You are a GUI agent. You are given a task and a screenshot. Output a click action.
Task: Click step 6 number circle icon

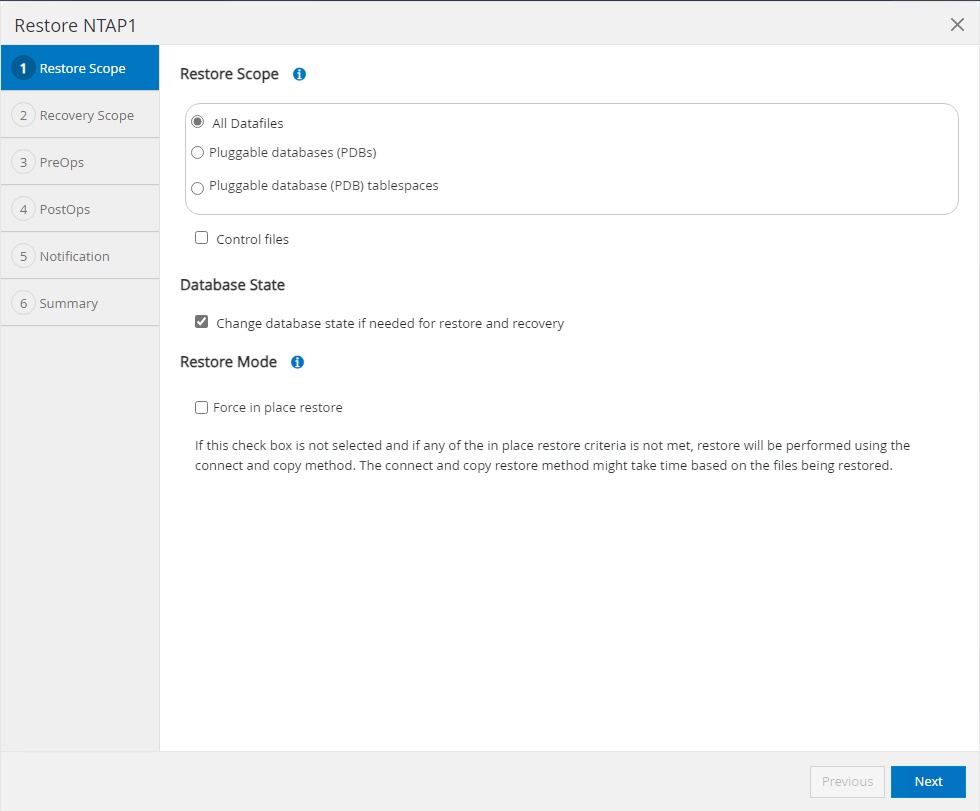23,303
